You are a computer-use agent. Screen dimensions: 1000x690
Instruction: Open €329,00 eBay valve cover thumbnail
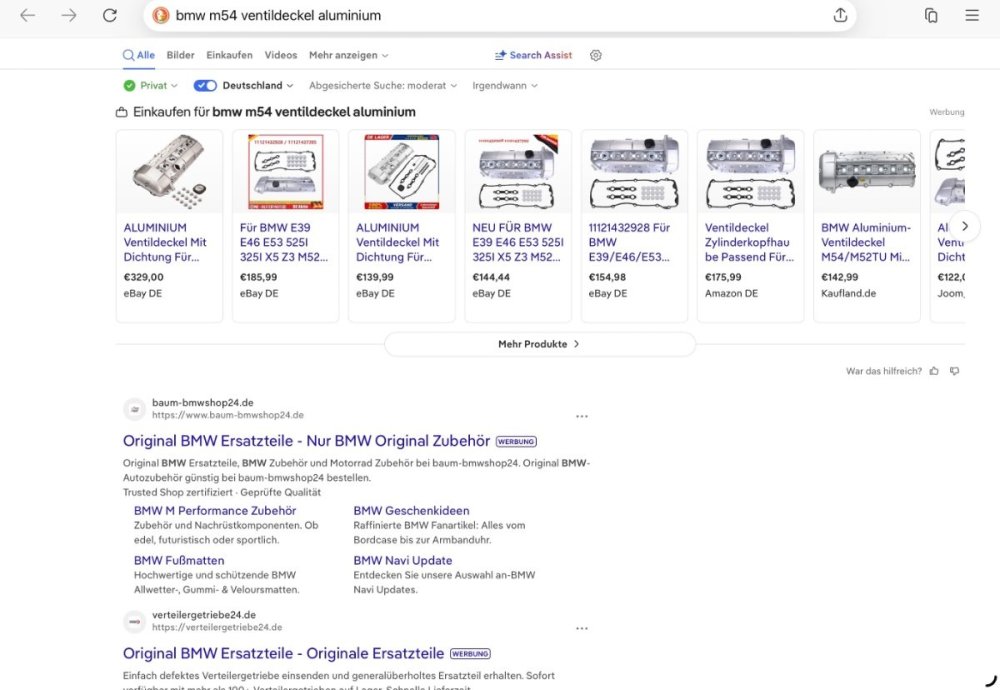coord(170,172)
